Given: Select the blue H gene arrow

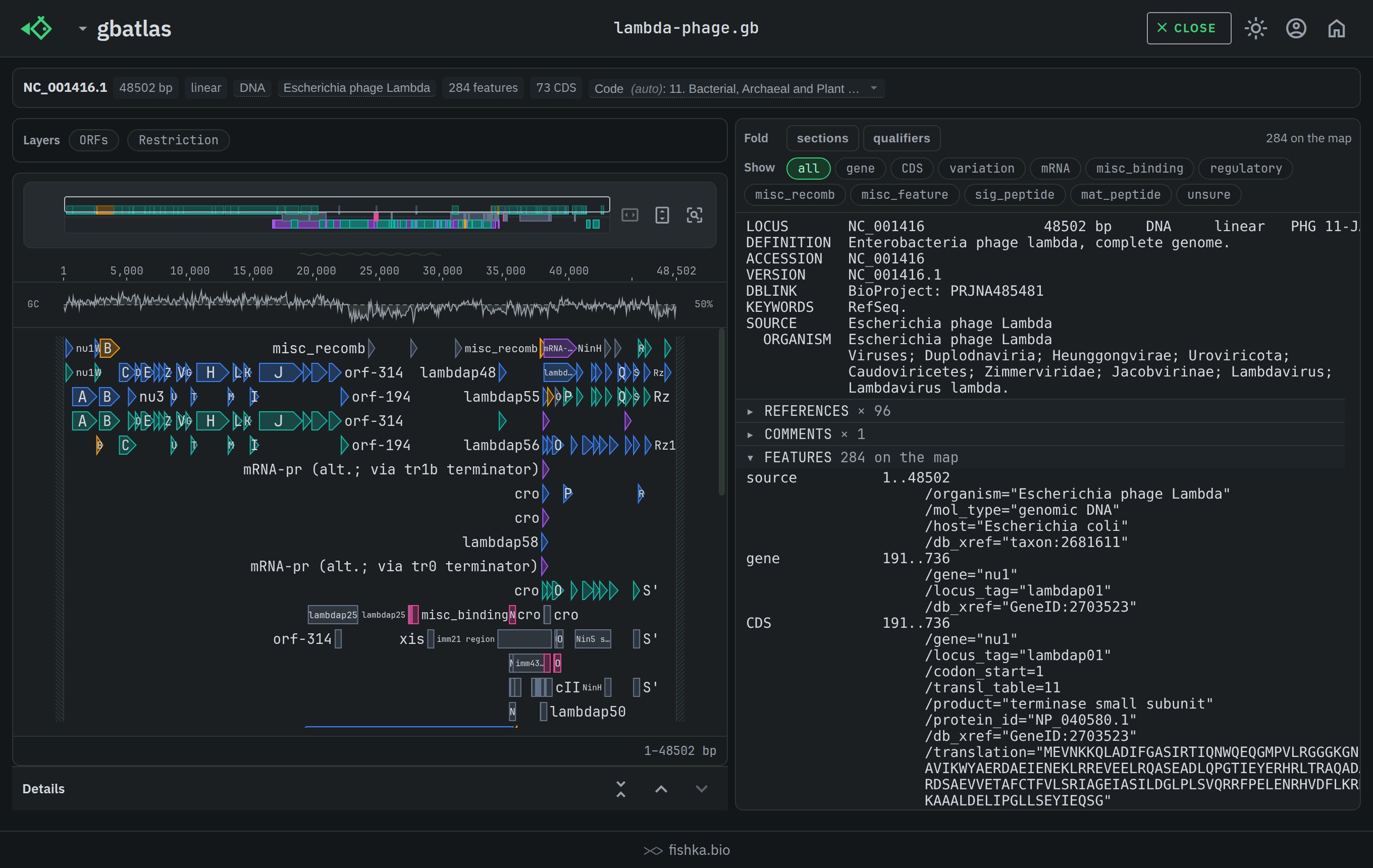Looking at the screenshot, I should click(x=212, y=373).
